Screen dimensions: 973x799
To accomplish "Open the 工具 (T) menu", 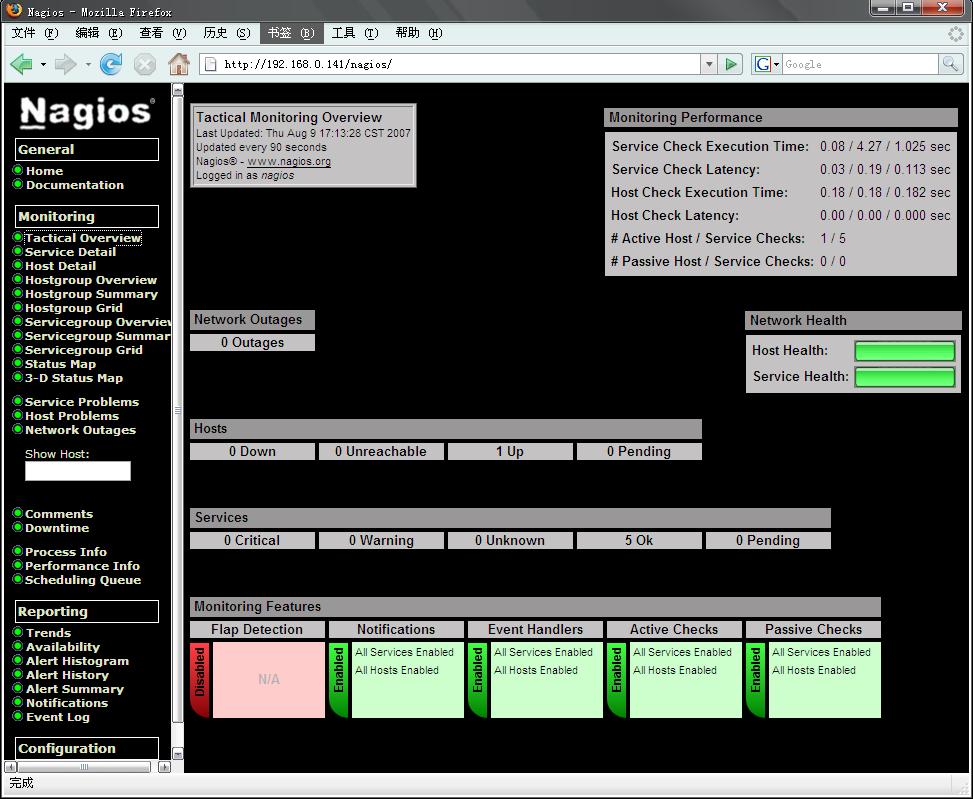I will pyautogui.click(x=355, y=33).
